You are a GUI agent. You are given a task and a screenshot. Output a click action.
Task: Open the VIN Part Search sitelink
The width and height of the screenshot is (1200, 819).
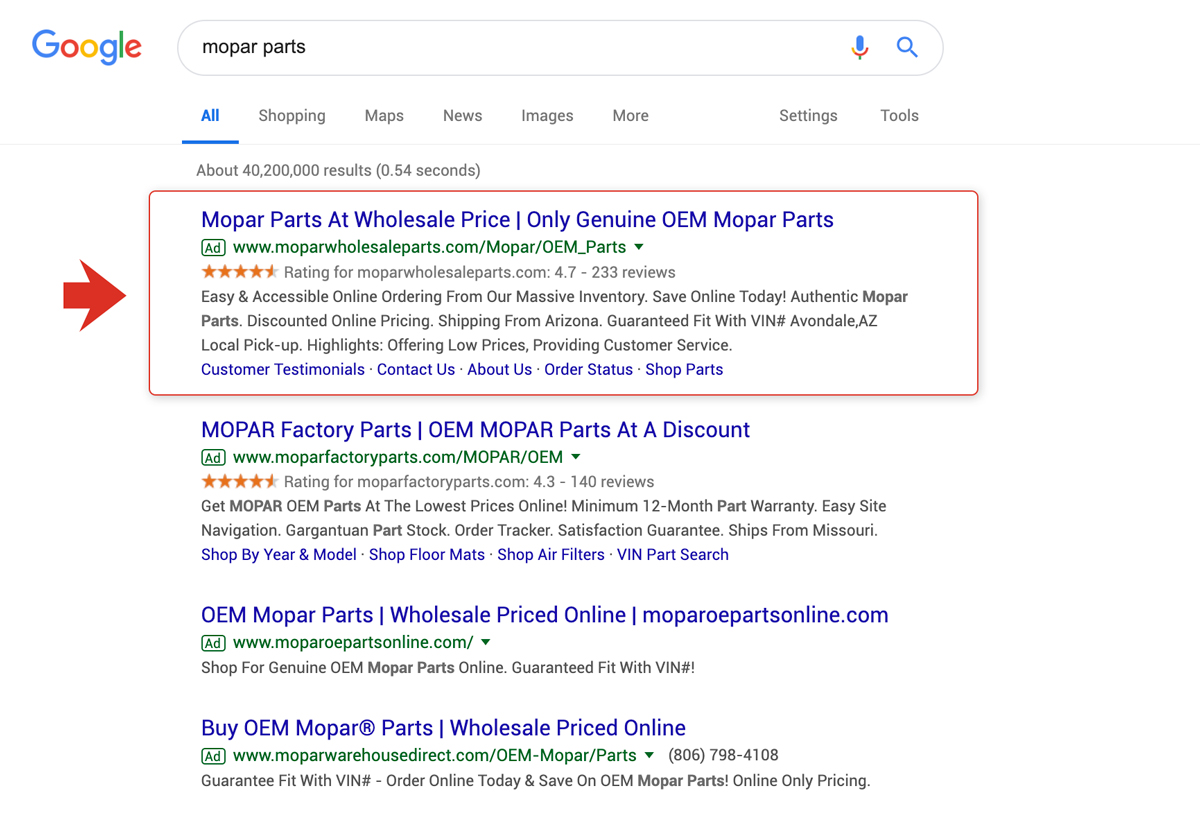673,554
